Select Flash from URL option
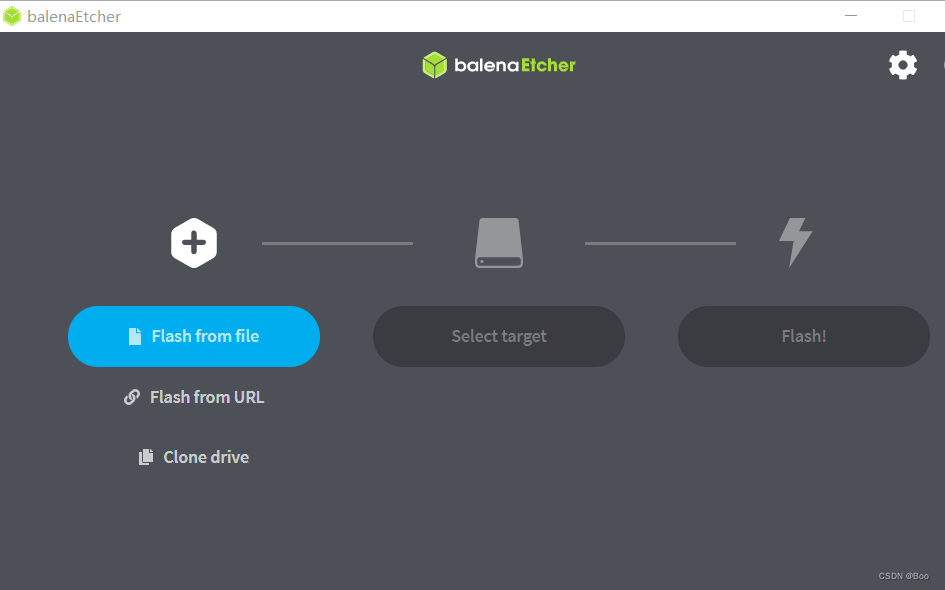The height and width of the screenshot is (590, 945). (x=194, y=397)
